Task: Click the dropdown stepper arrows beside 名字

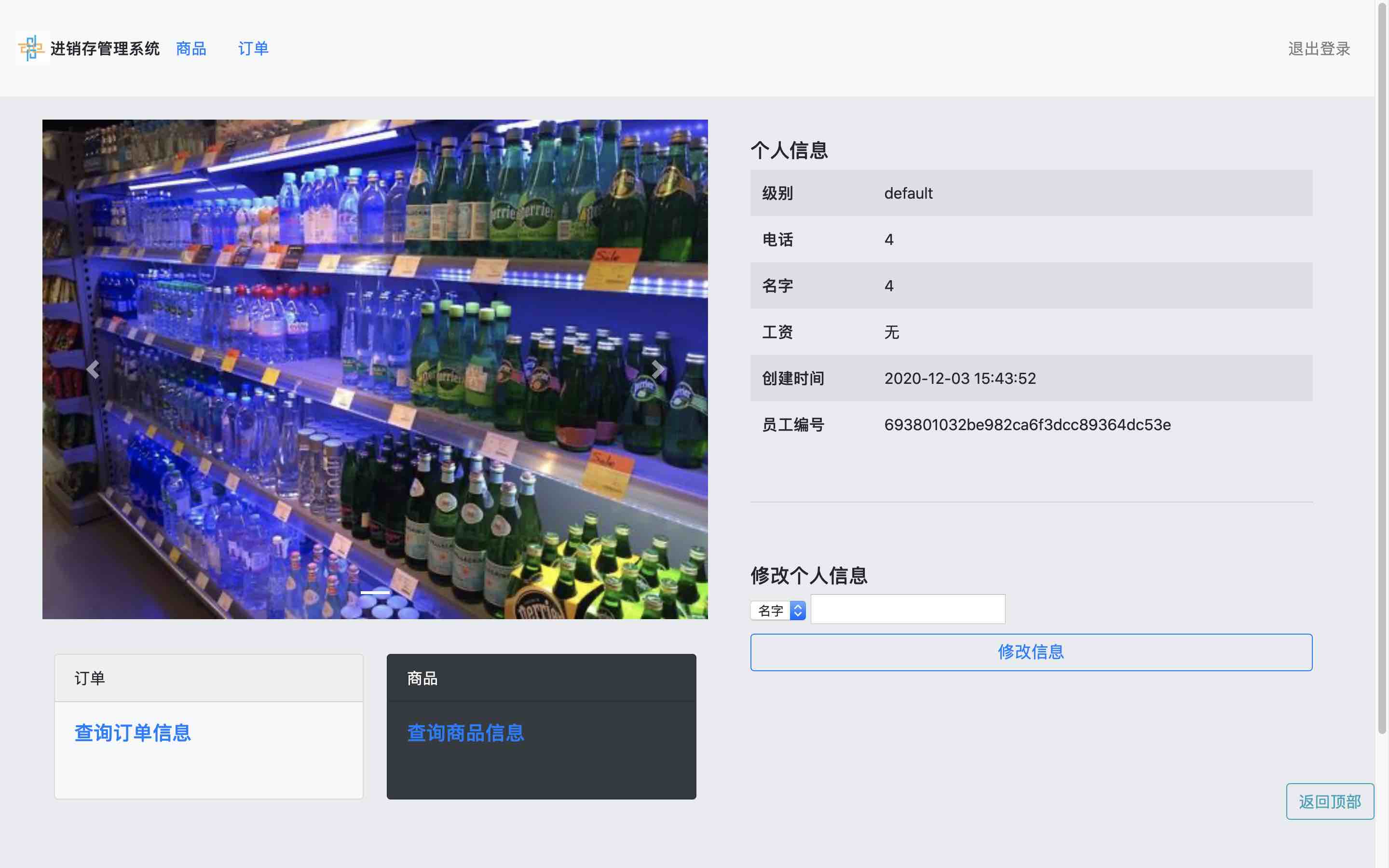Action: pyautogui.click(x=798, y=610)
